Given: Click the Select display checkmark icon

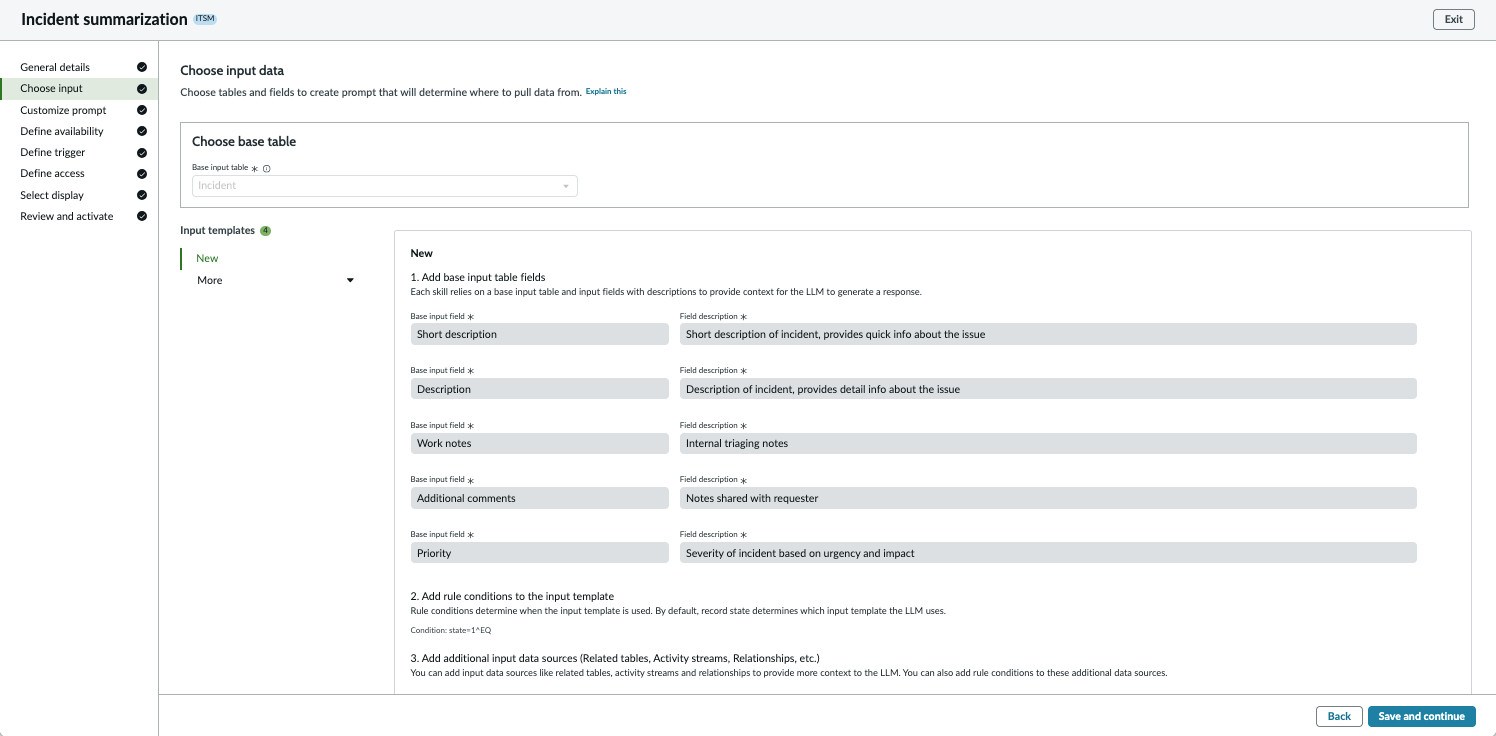Looking at the screenshot, I should coord(142,195).
